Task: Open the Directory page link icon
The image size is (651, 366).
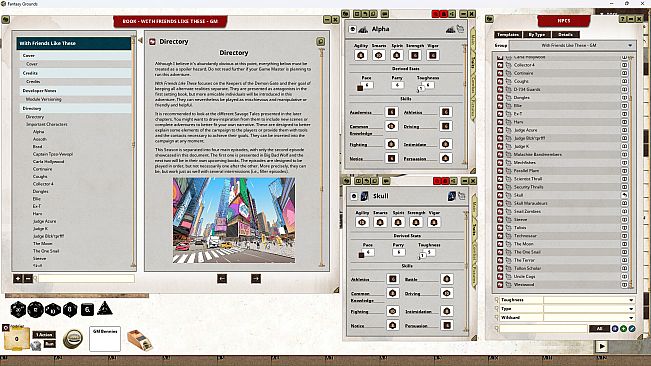Action: click(x=152, y=41)
